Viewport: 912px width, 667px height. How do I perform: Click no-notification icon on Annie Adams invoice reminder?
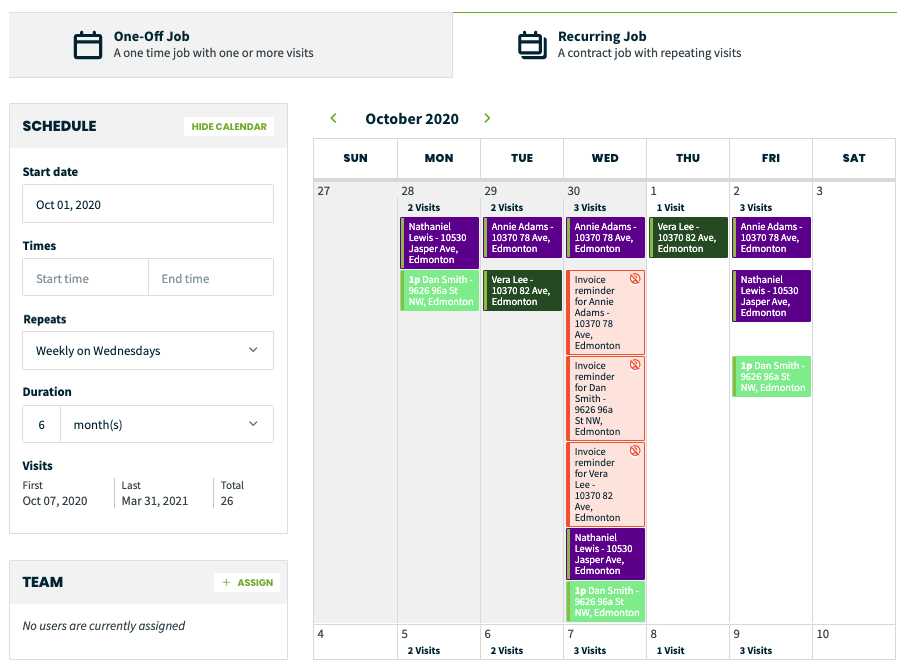[x=635, y=279]
